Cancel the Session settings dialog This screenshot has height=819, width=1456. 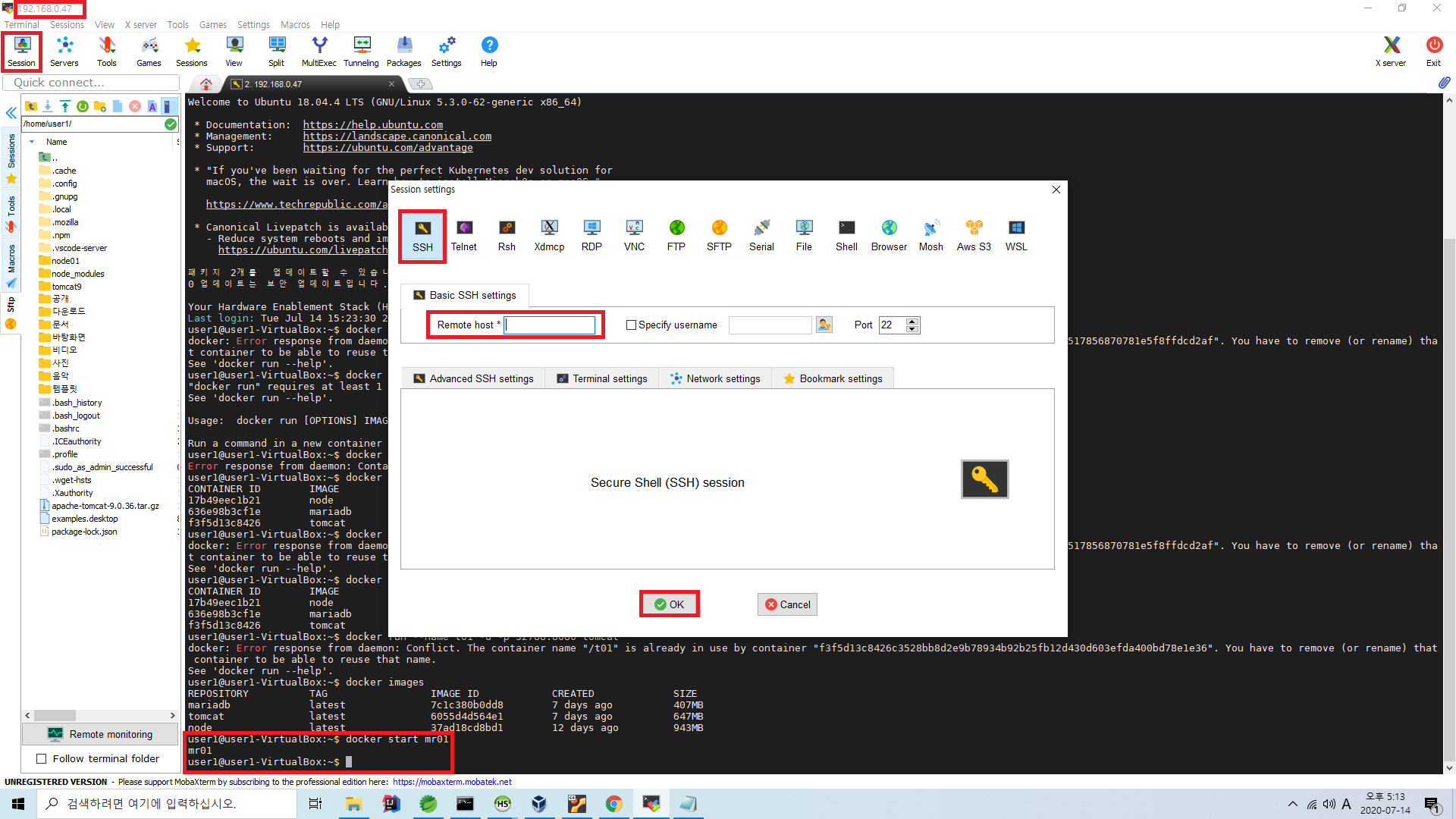coord(787,604)
